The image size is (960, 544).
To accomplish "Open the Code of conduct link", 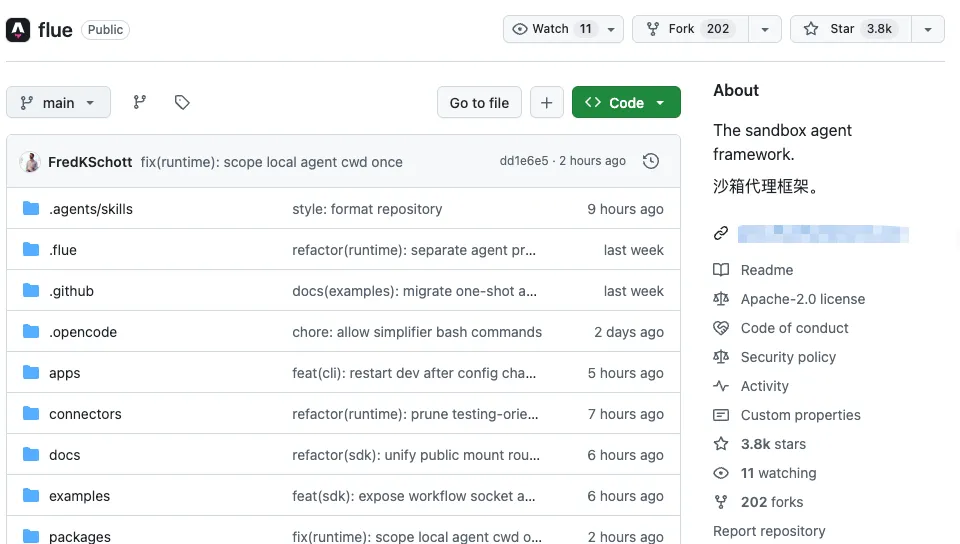I will 795,328.
